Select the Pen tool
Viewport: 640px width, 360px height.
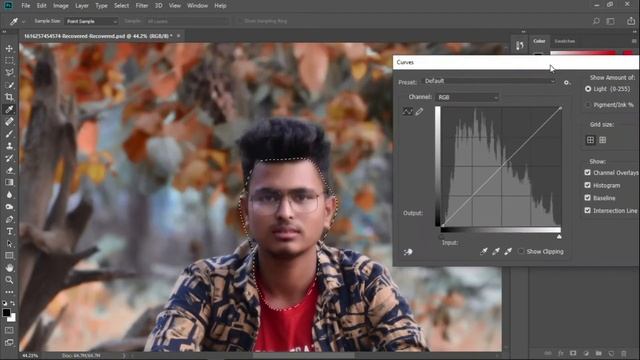[x=9, y=219]
